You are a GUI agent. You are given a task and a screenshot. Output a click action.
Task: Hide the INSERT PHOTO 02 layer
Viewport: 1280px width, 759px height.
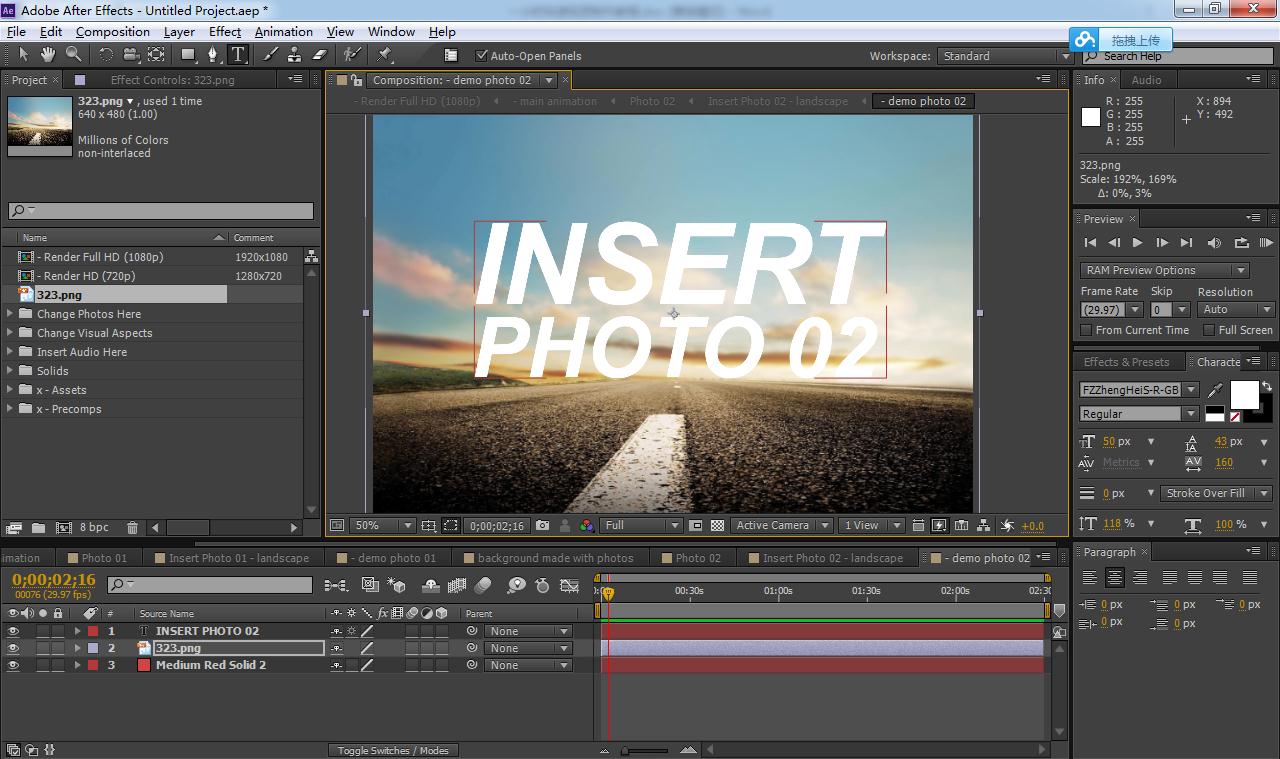13,631
